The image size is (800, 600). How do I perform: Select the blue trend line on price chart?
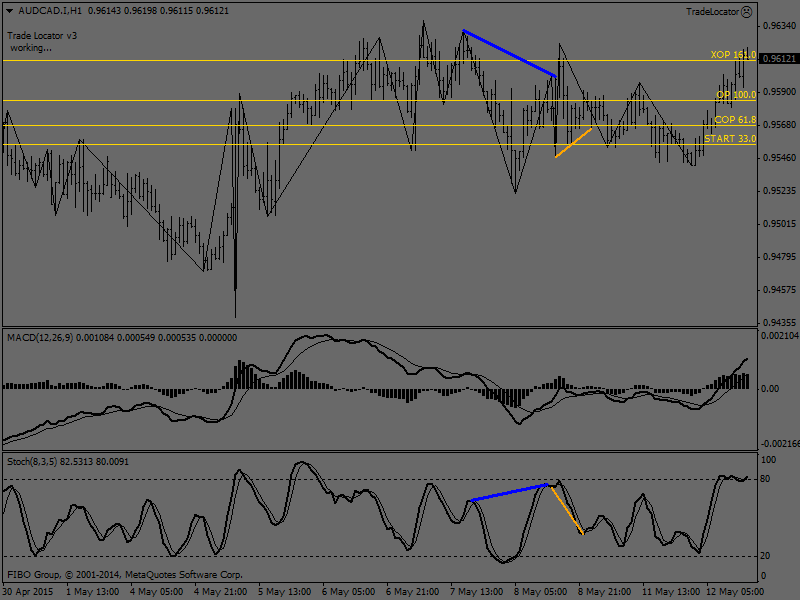tap(509, 53)
